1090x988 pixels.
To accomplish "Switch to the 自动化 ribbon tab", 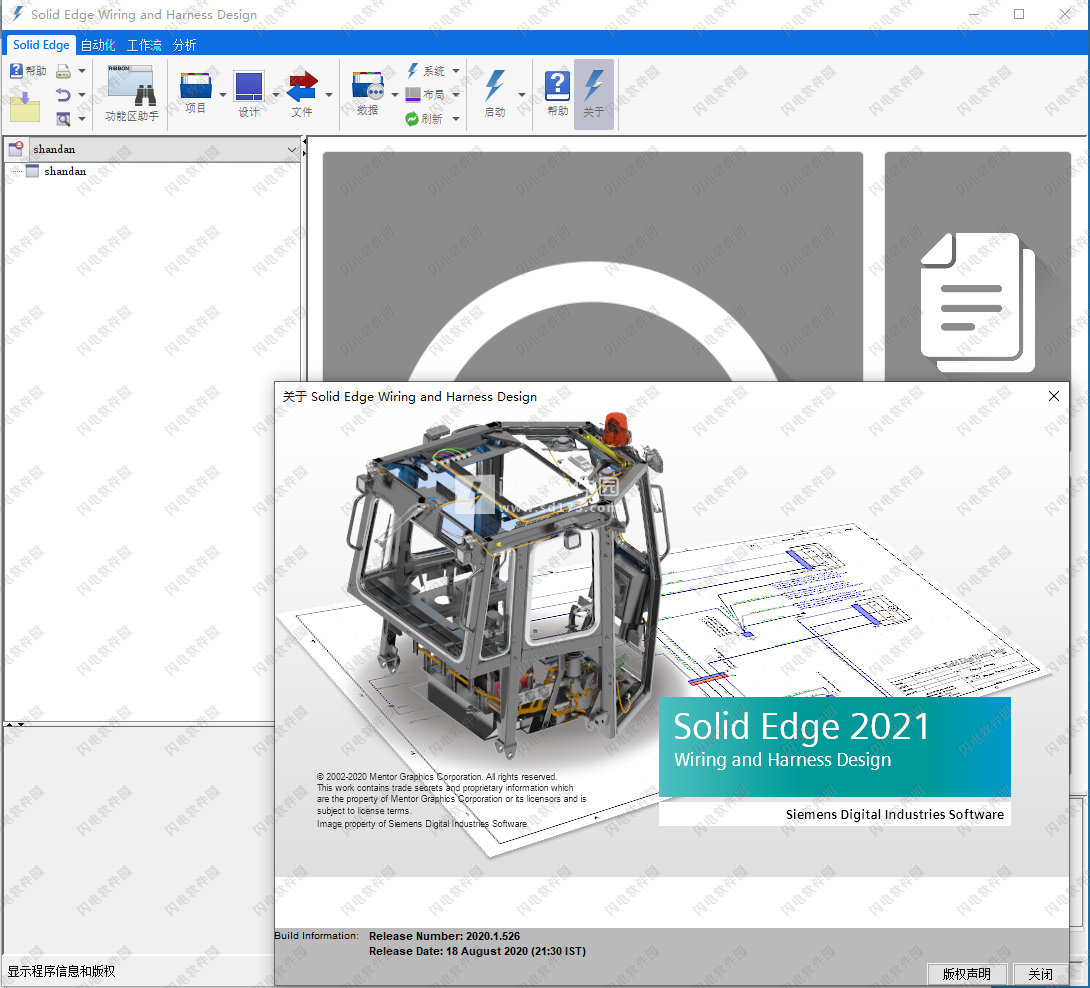I will (x=98, y=45).
